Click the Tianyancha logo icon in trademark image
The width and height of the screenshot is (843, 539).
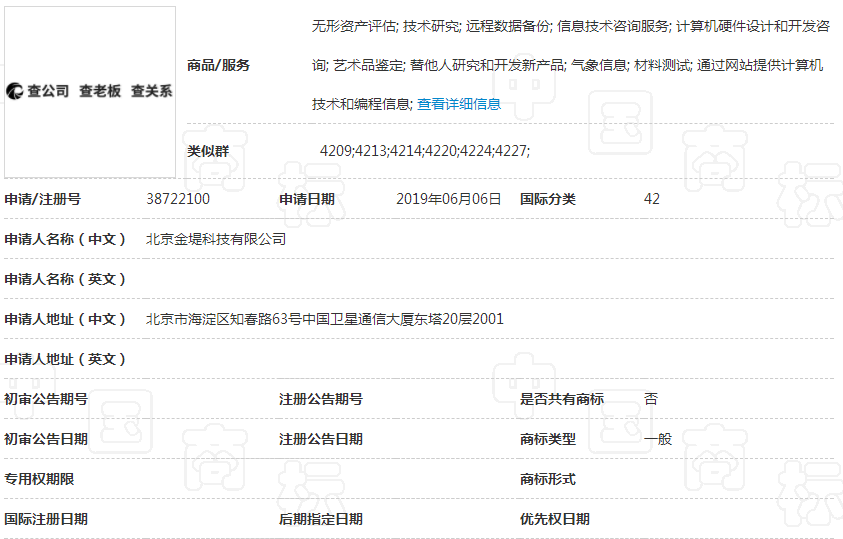(x=15, y=91)
